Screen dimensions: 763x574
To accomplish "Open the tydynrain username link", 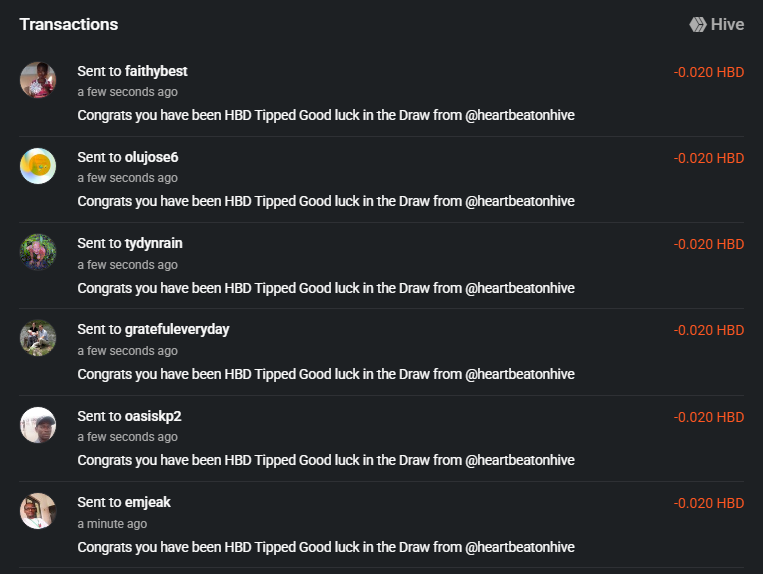I will pyautogui.click(x=154, y=243).
